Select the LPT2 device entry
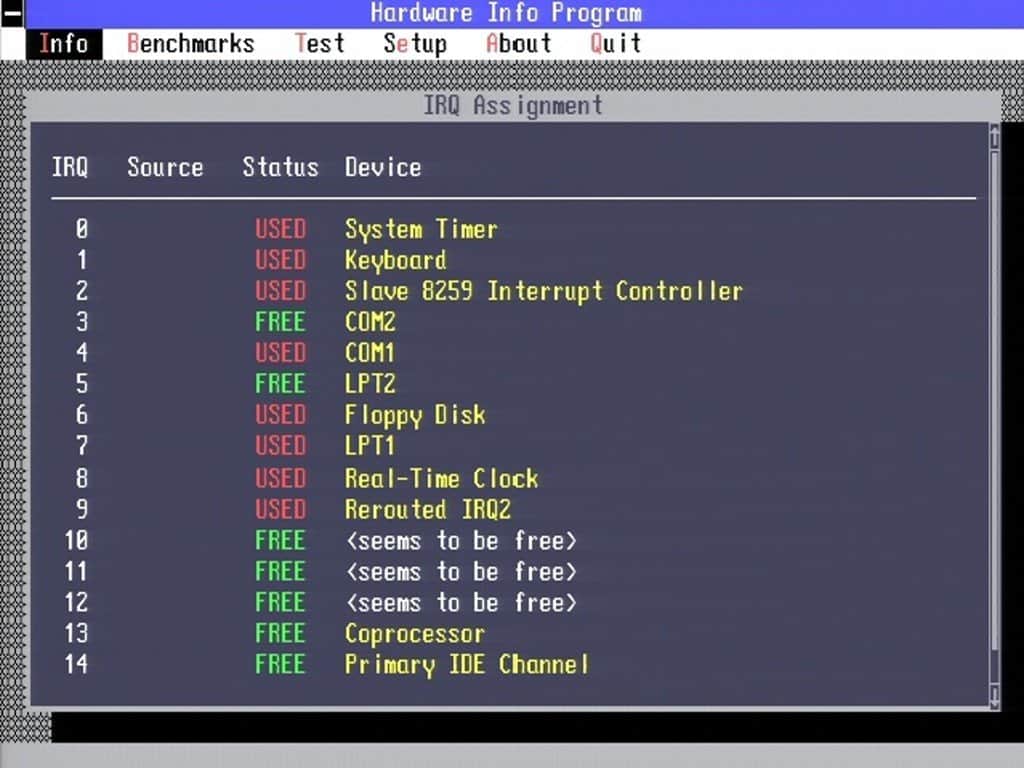This screenshot has height=768, width=1024. (370, 384)
